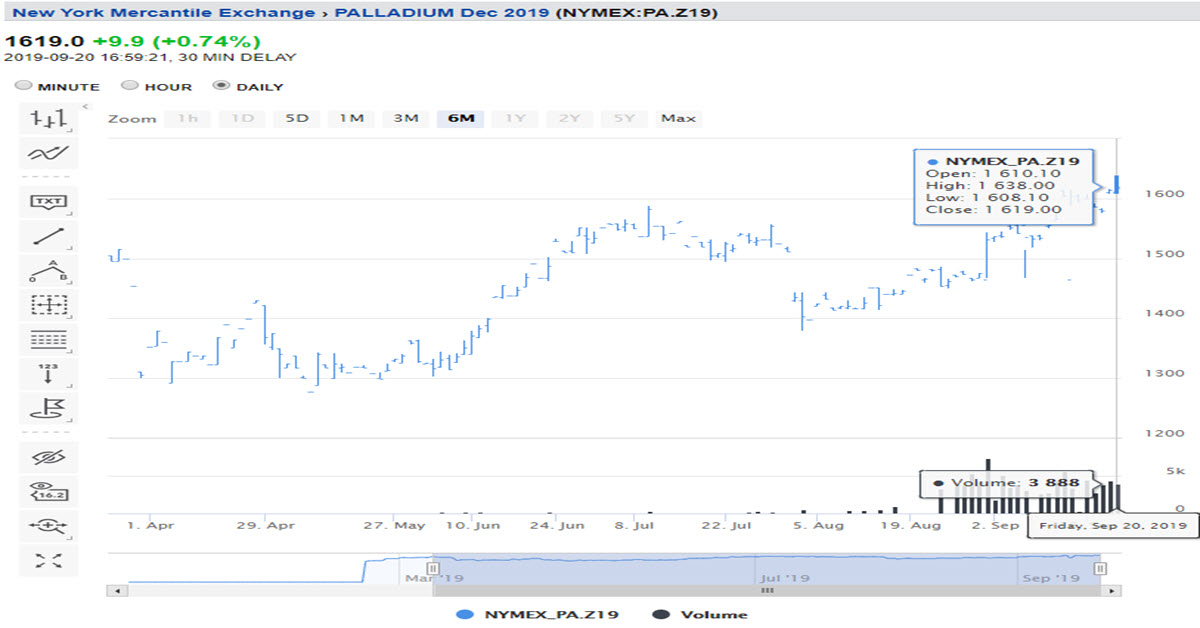Screen dimensions: 1200x628
Task: Set zoom range to 3M
Action: (405, 118)
